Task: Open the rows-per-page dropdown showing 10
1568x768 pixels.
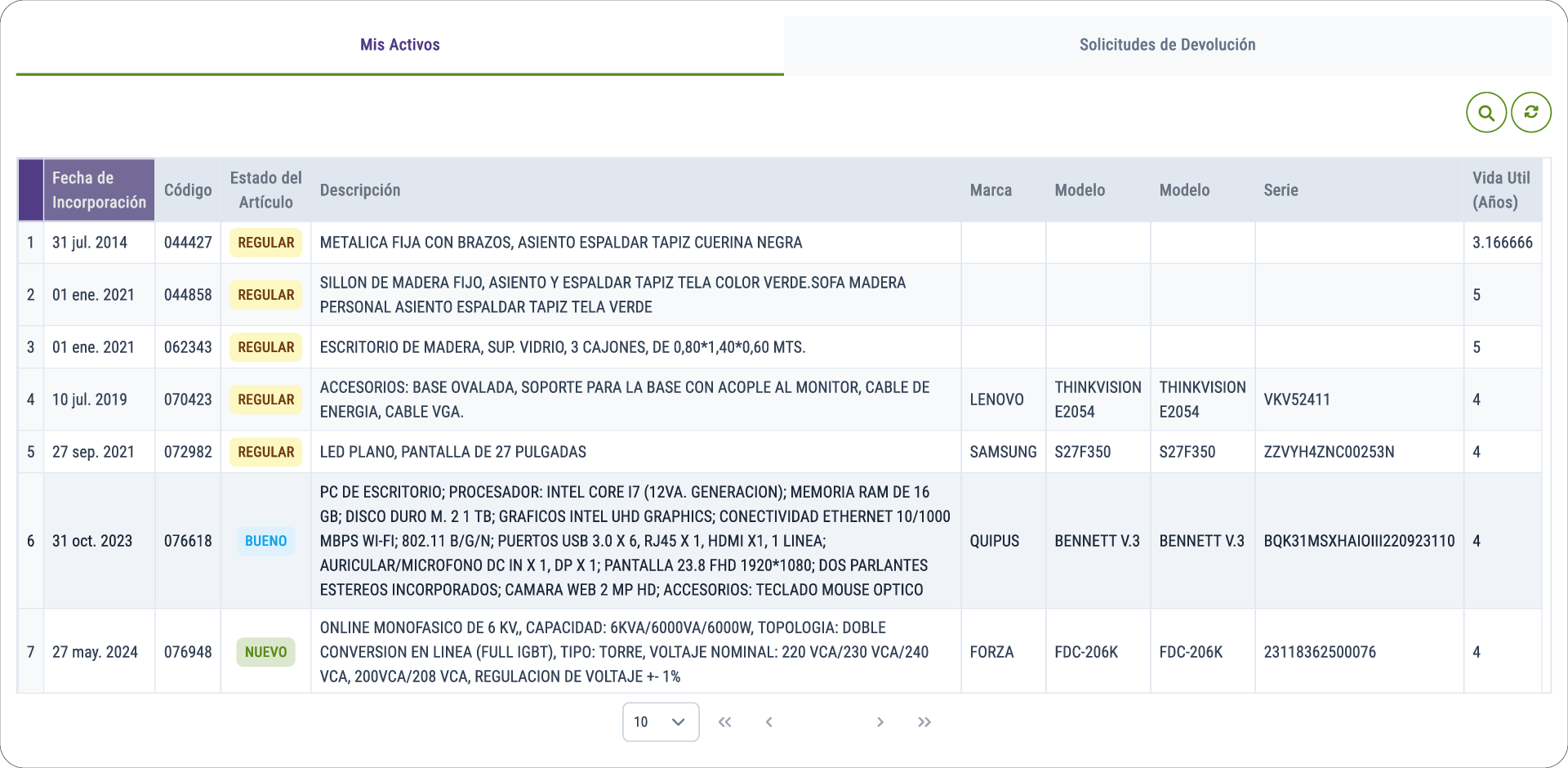Action: click(660, 722)
